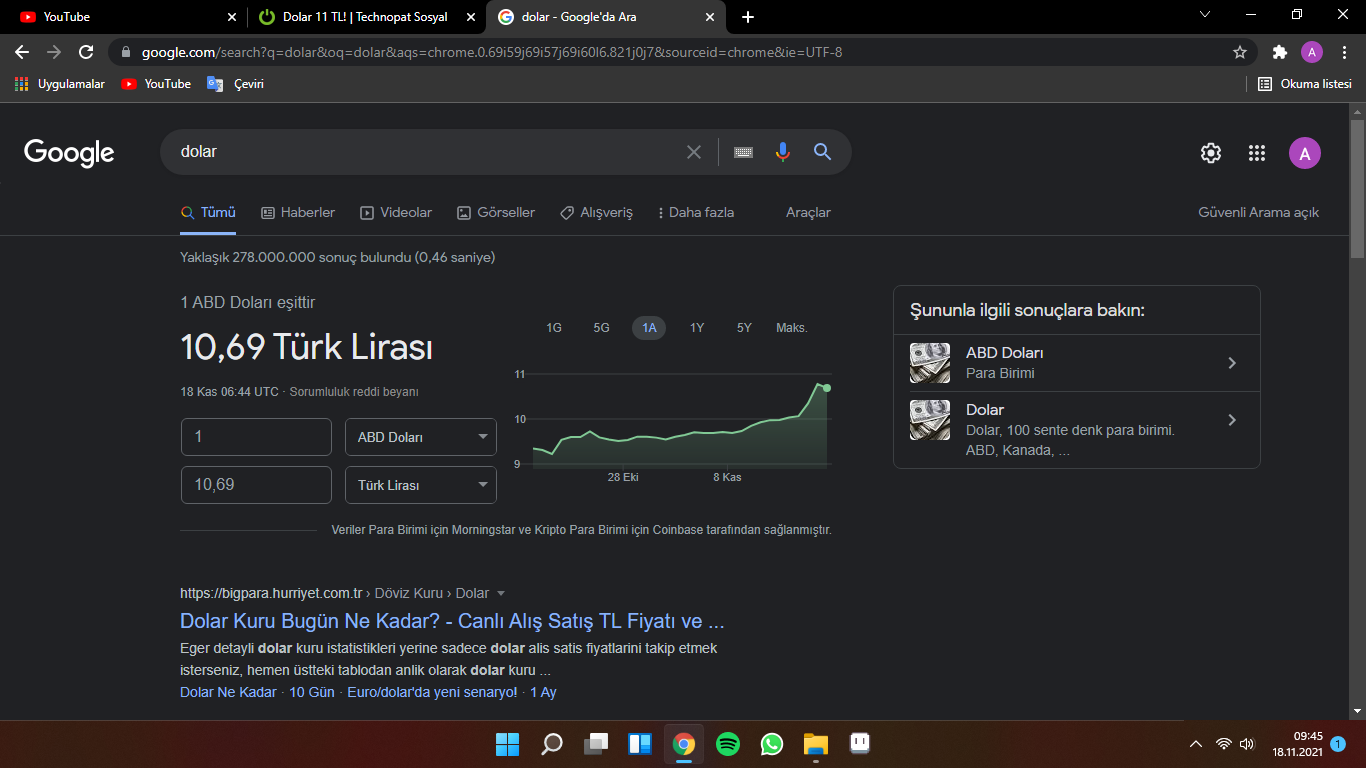Show hidden system tray icons
The width and height of the screenshot is (1366, 768).
1195,744
